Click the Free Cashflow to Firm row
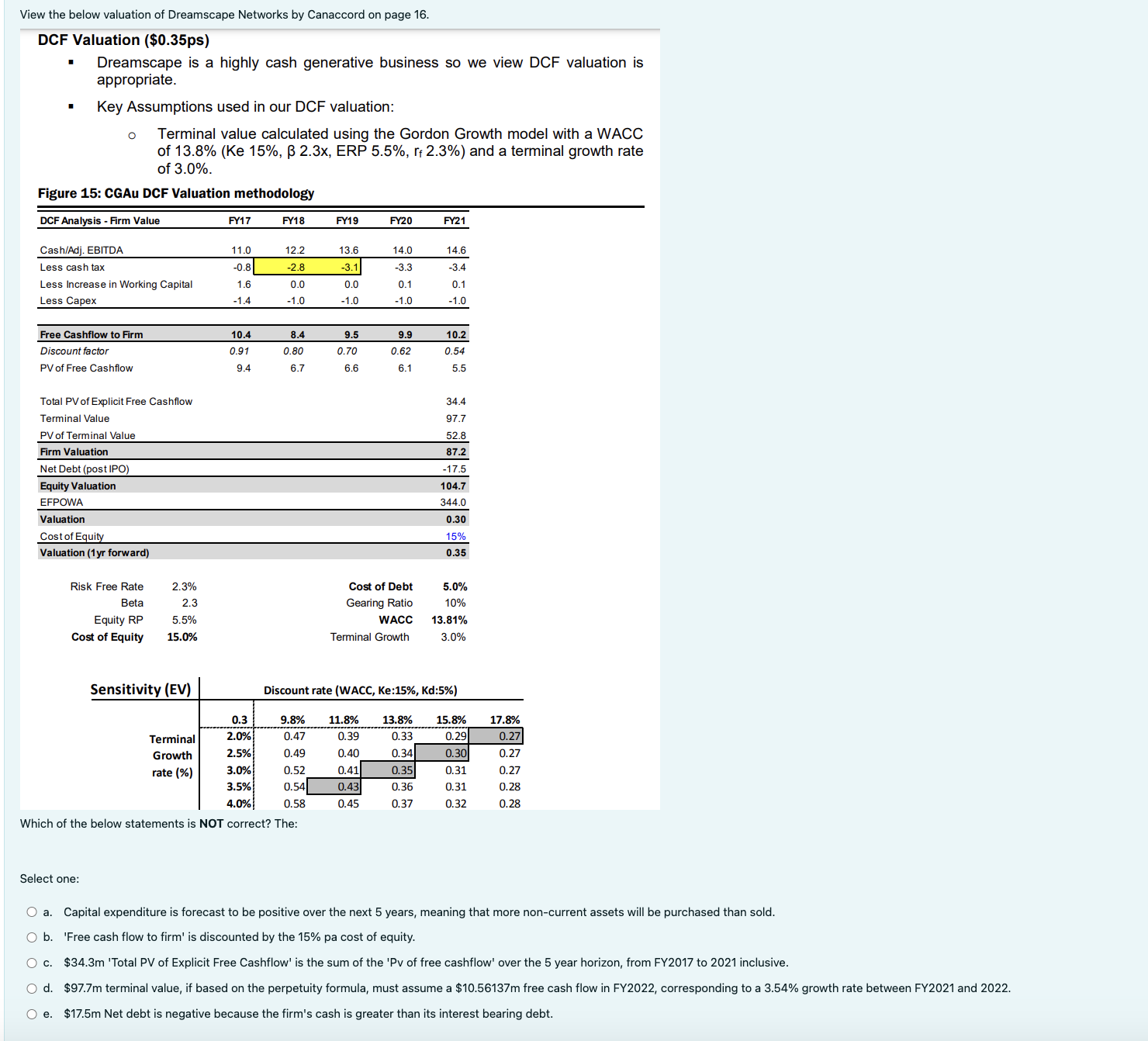 91,334
